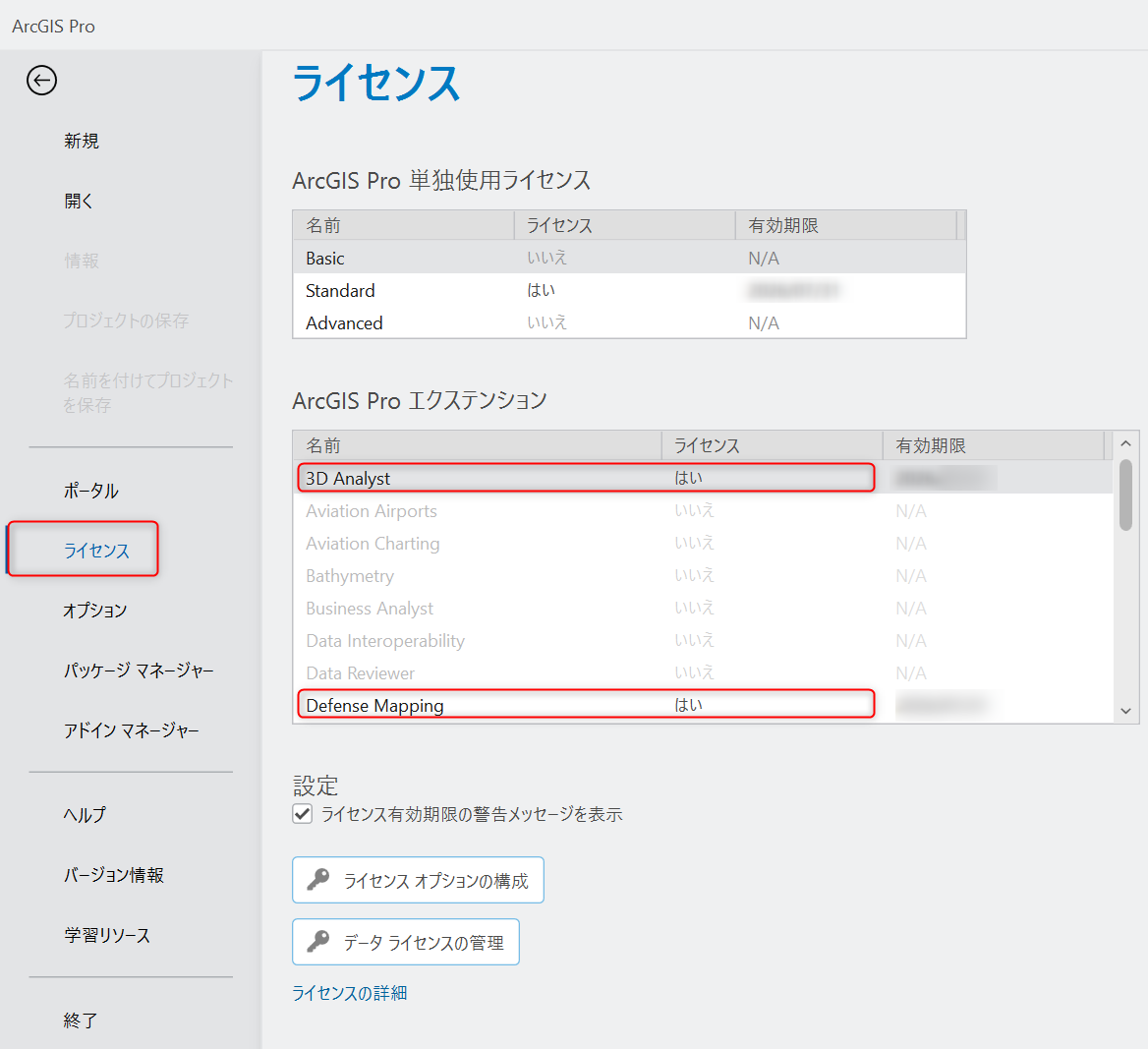The image size is (1148, 1049).
Task: Toggle ライセンス有効期限の警告メッセージを表示 checkbox
Action: pos(303,814)
